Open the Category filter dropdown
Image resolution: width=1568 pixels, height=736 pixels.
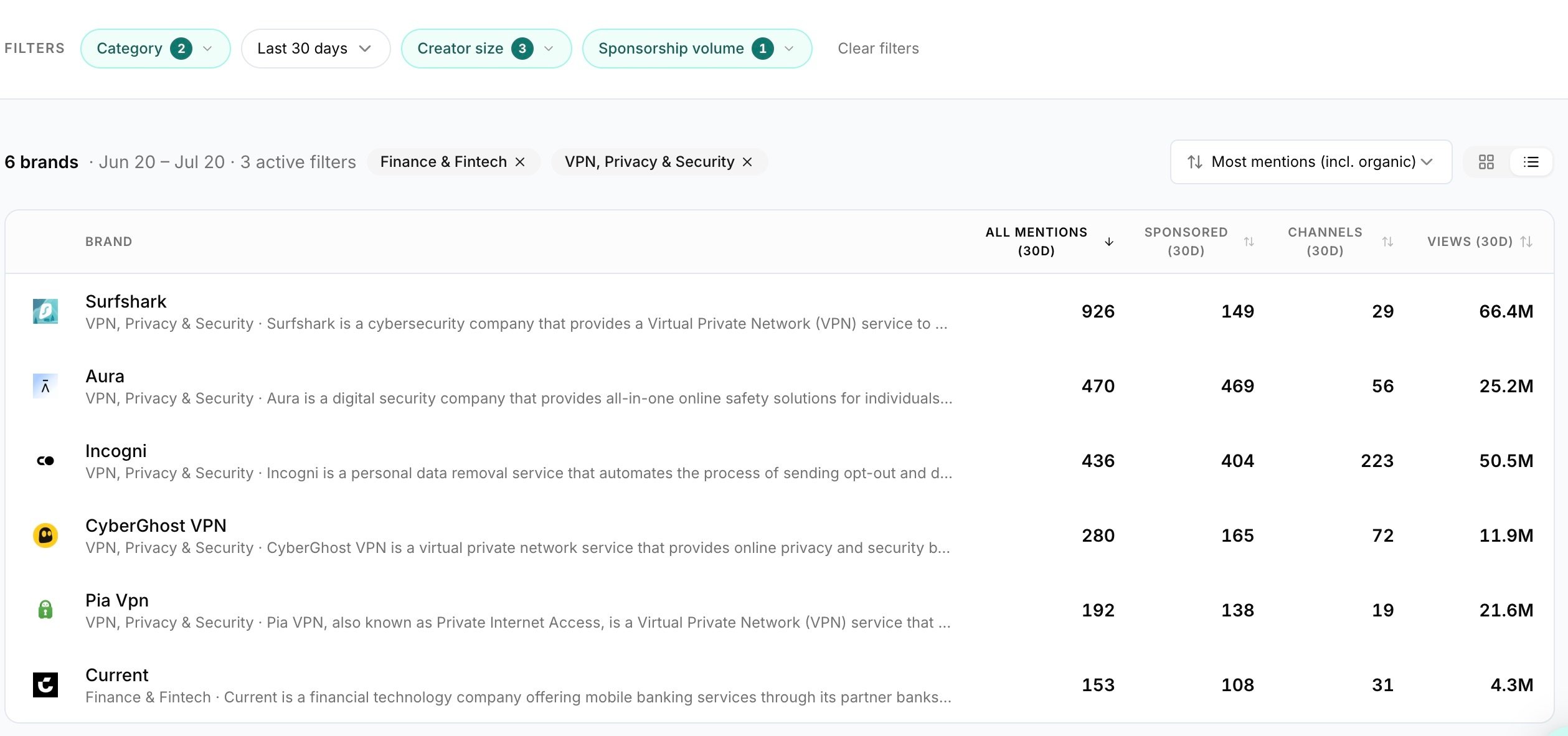155,49
